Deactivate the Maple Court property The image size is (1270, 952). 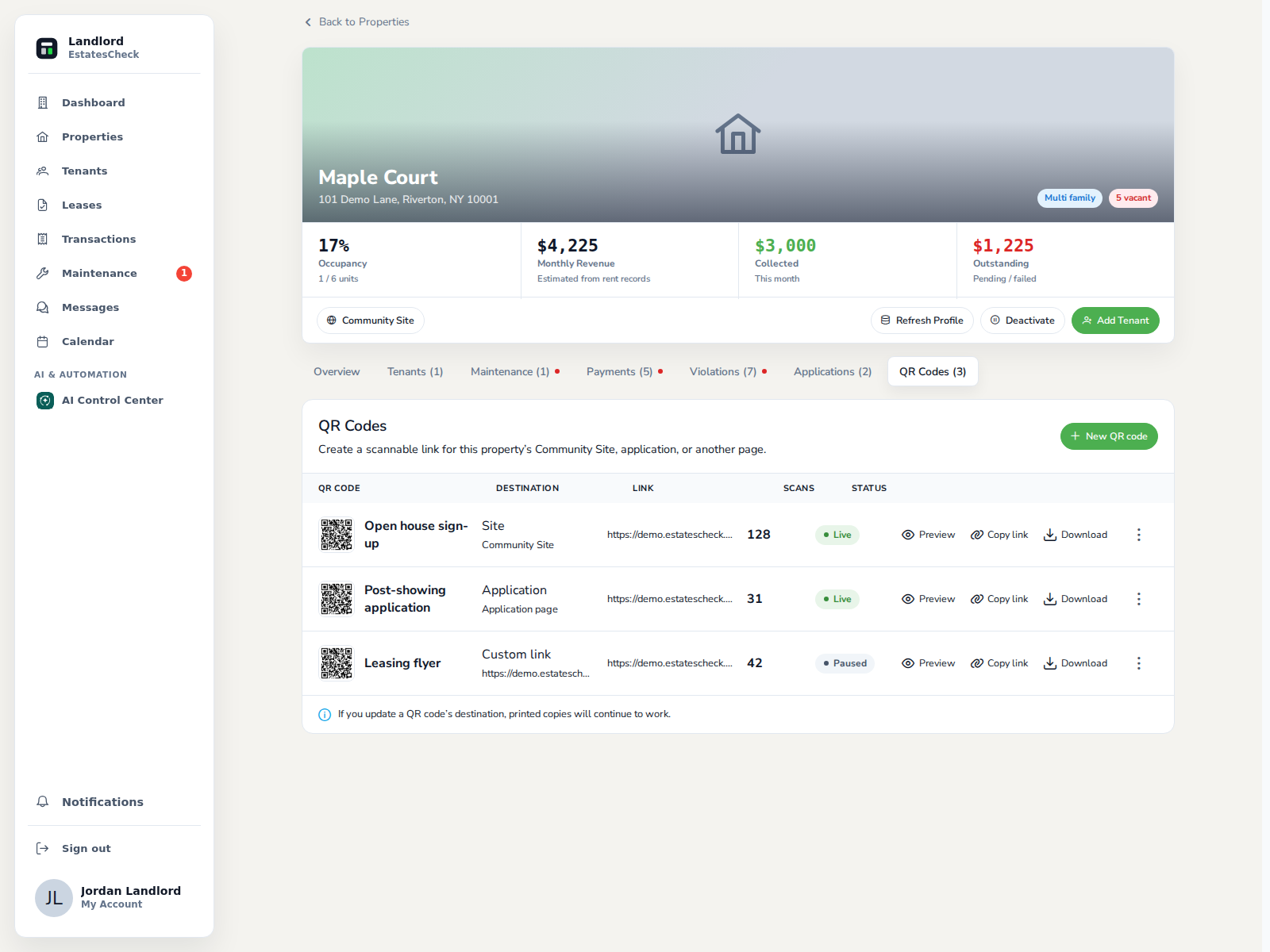pyautogui.click(x=1022, y=321)
